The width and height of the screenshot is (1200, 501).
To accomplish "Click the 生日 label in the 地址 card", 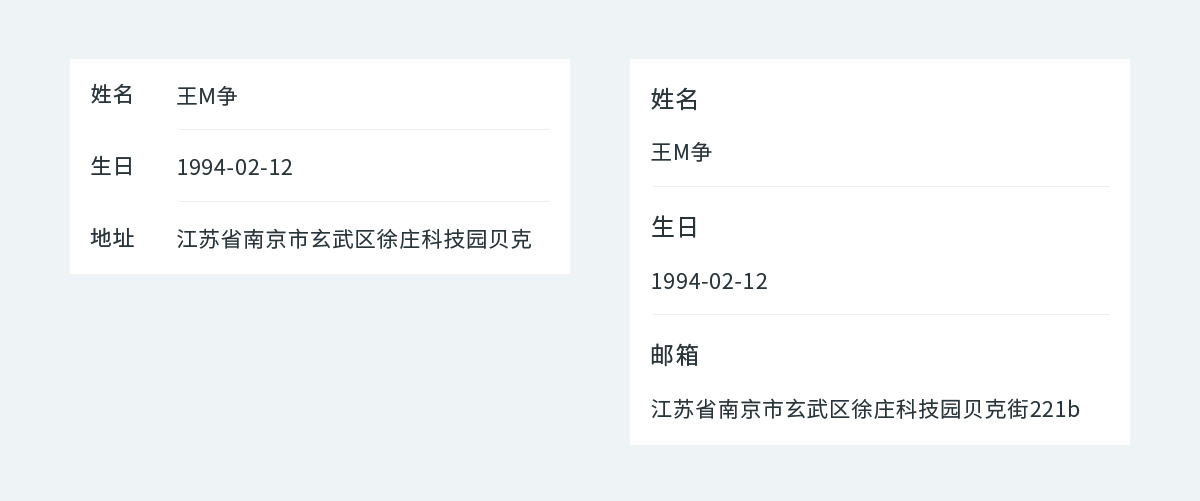I will (x=112, y=166).
